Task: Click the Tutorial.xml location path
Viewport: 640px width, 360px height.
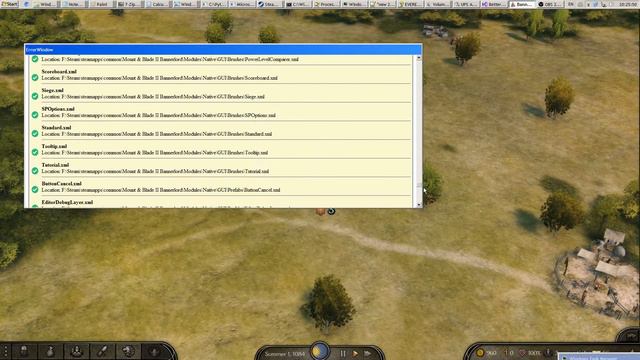Action: coord(155,171)
